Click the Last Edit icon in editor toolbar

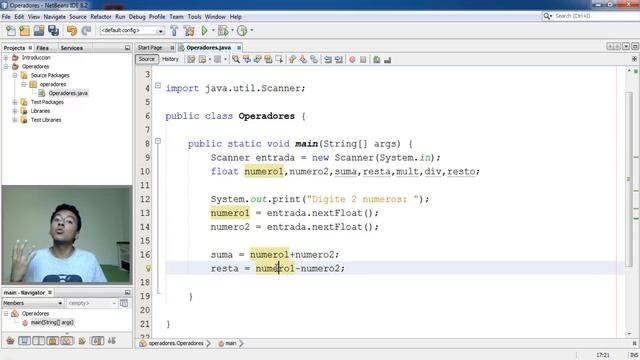[x=191, y=60]
